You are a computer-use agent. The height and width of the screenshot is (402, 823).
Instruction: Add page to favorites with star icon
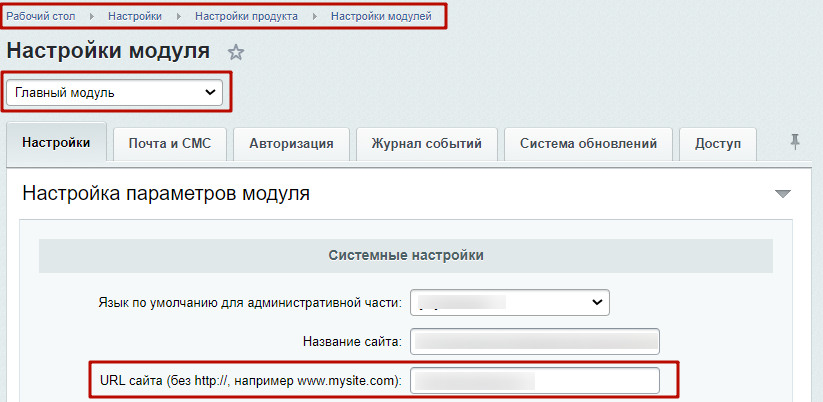(x=236, y=52)
